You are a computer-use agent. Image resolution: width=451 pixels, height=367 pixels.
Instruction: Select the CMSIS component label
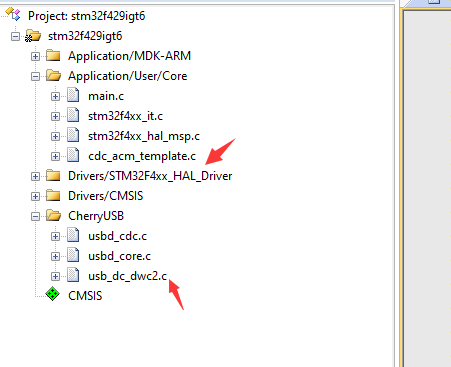pyautogui.click(x=85, y=296)
